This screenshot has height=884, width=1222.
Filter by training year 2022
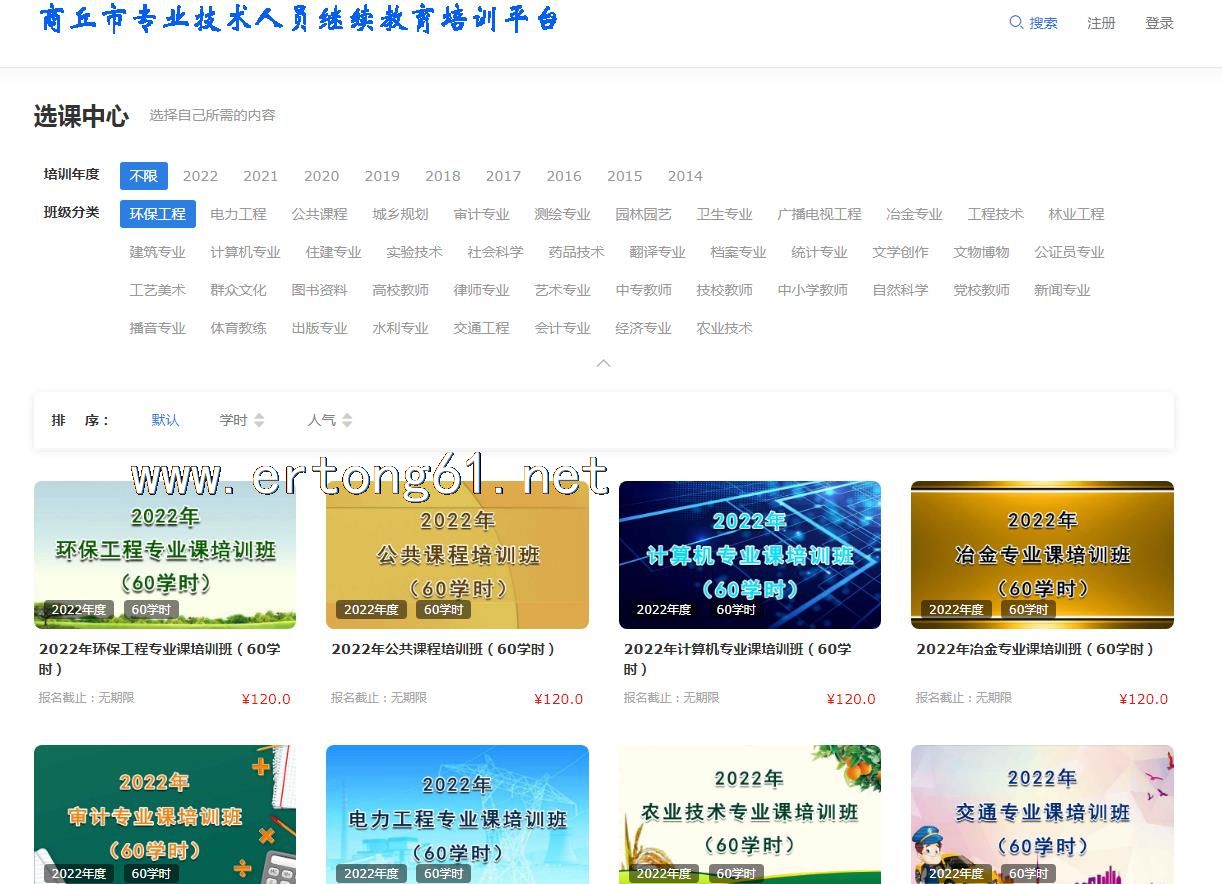click(200, 176)
